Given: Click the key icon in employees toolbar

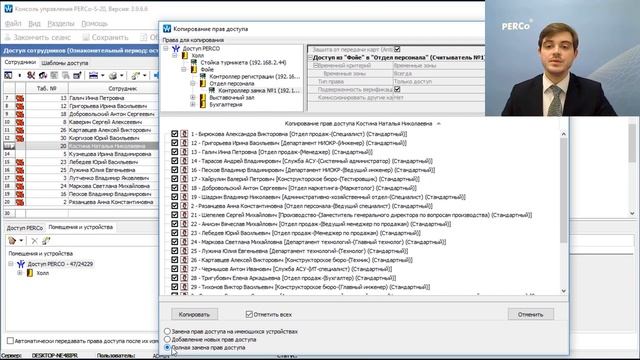Looking at the screenshot, I should point(136,76).
